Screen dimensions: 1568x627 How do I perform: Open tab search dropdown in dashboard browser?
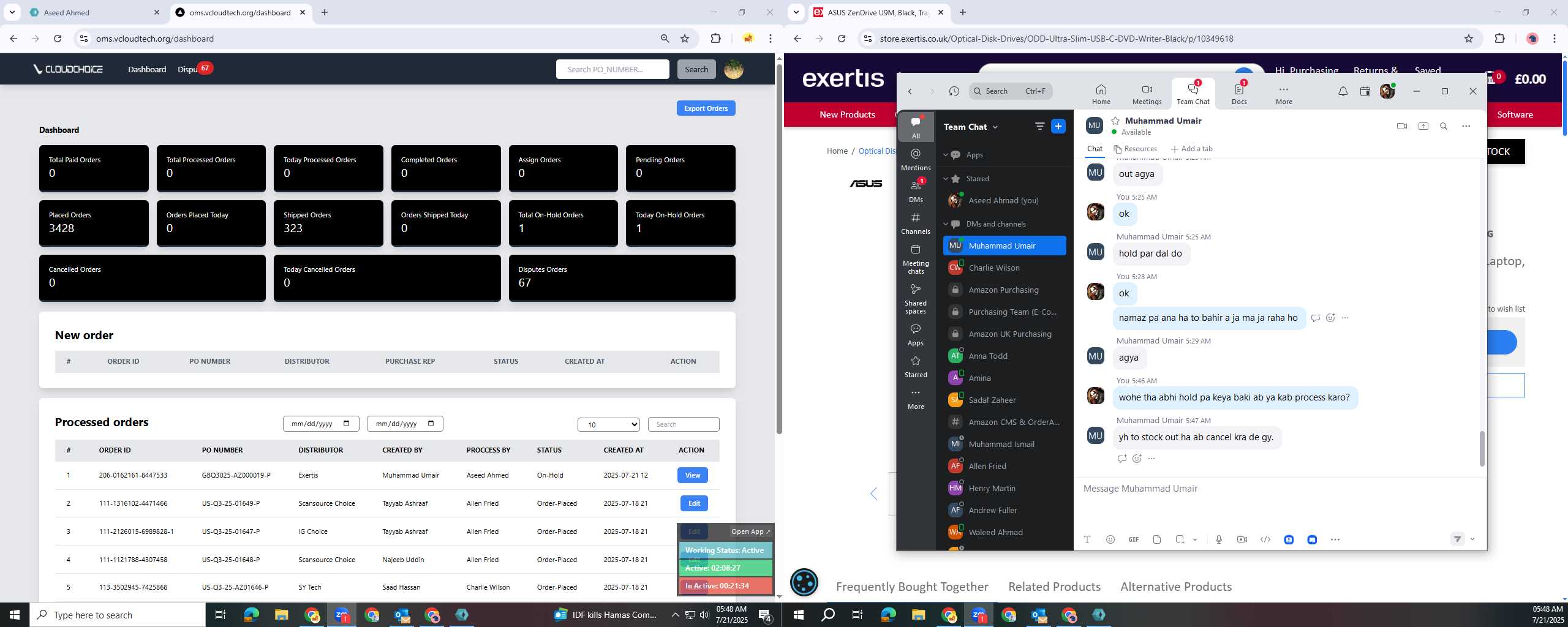tap(12, 12)
